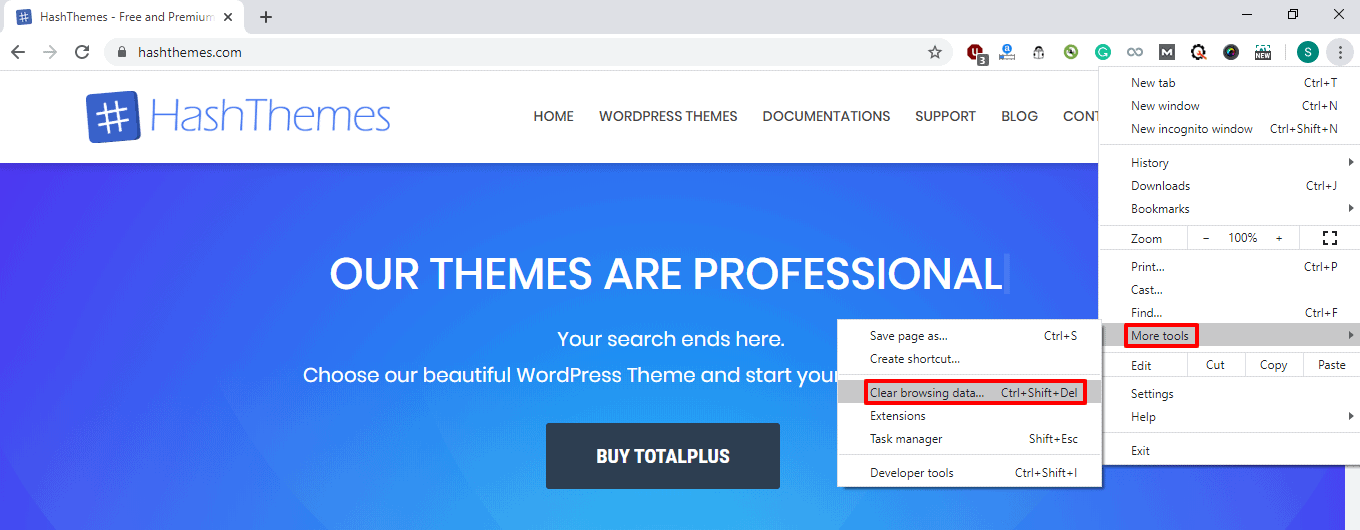Open a new tab with plus button
The height and width of the screenshot is (530, 1360).
(266, 17)
